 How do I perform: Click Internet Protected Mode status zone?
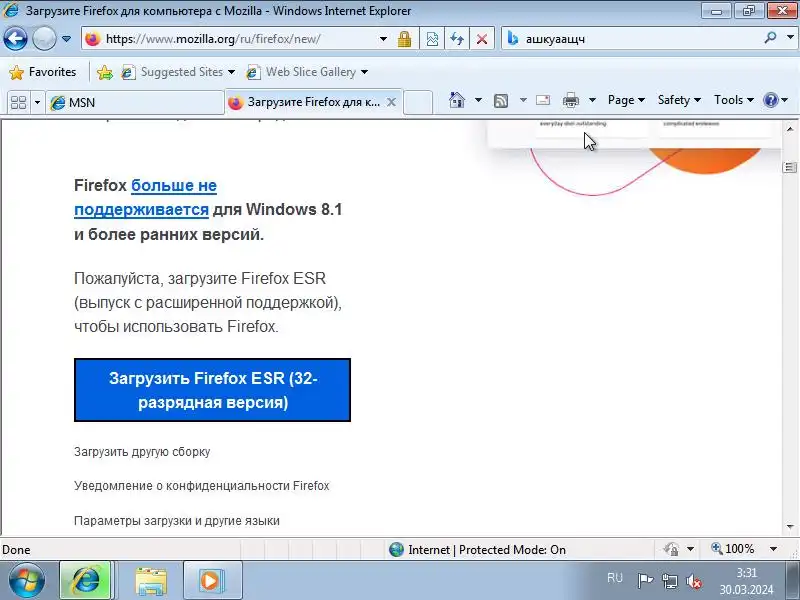coord(478,549)
